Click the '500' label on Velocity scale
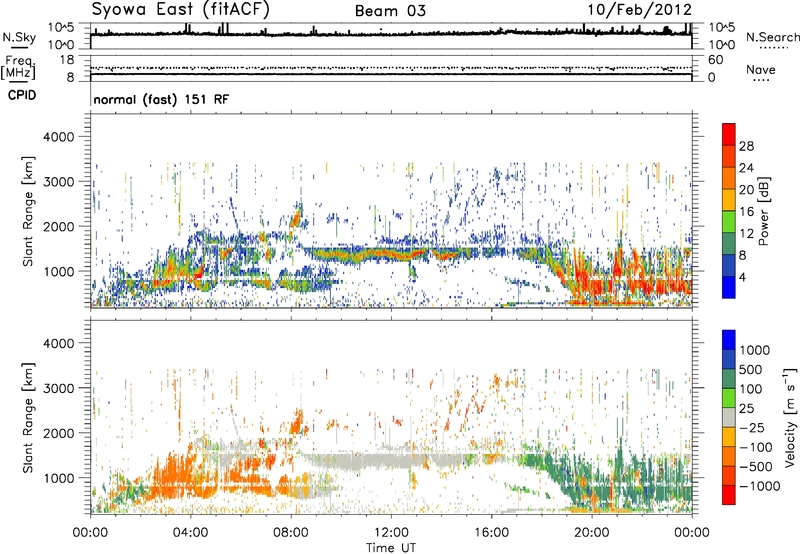The image size is (800, 554). (x=749, y=369)
